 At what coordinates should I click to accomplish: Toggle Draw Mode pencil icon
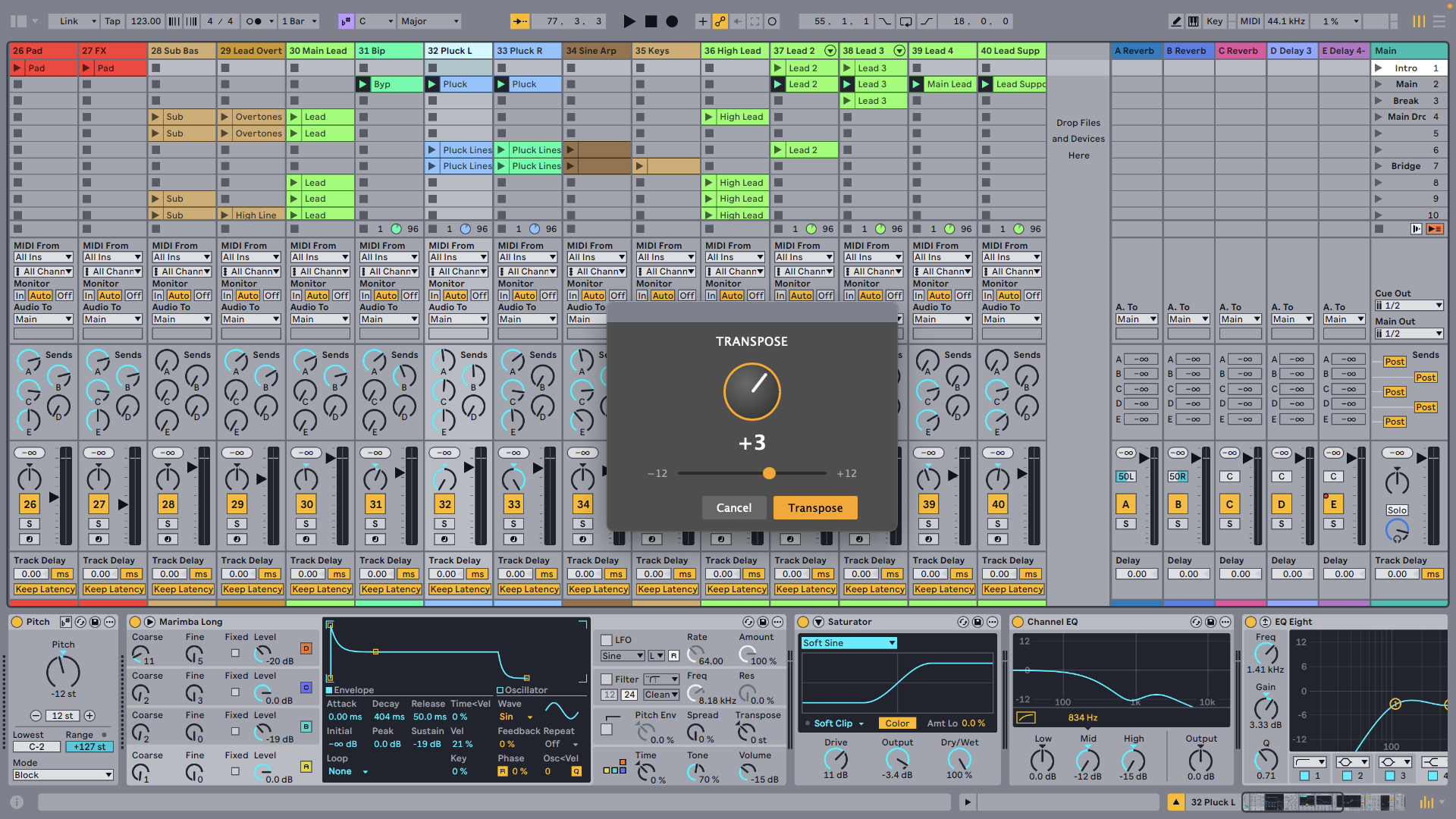(1176, 21)
